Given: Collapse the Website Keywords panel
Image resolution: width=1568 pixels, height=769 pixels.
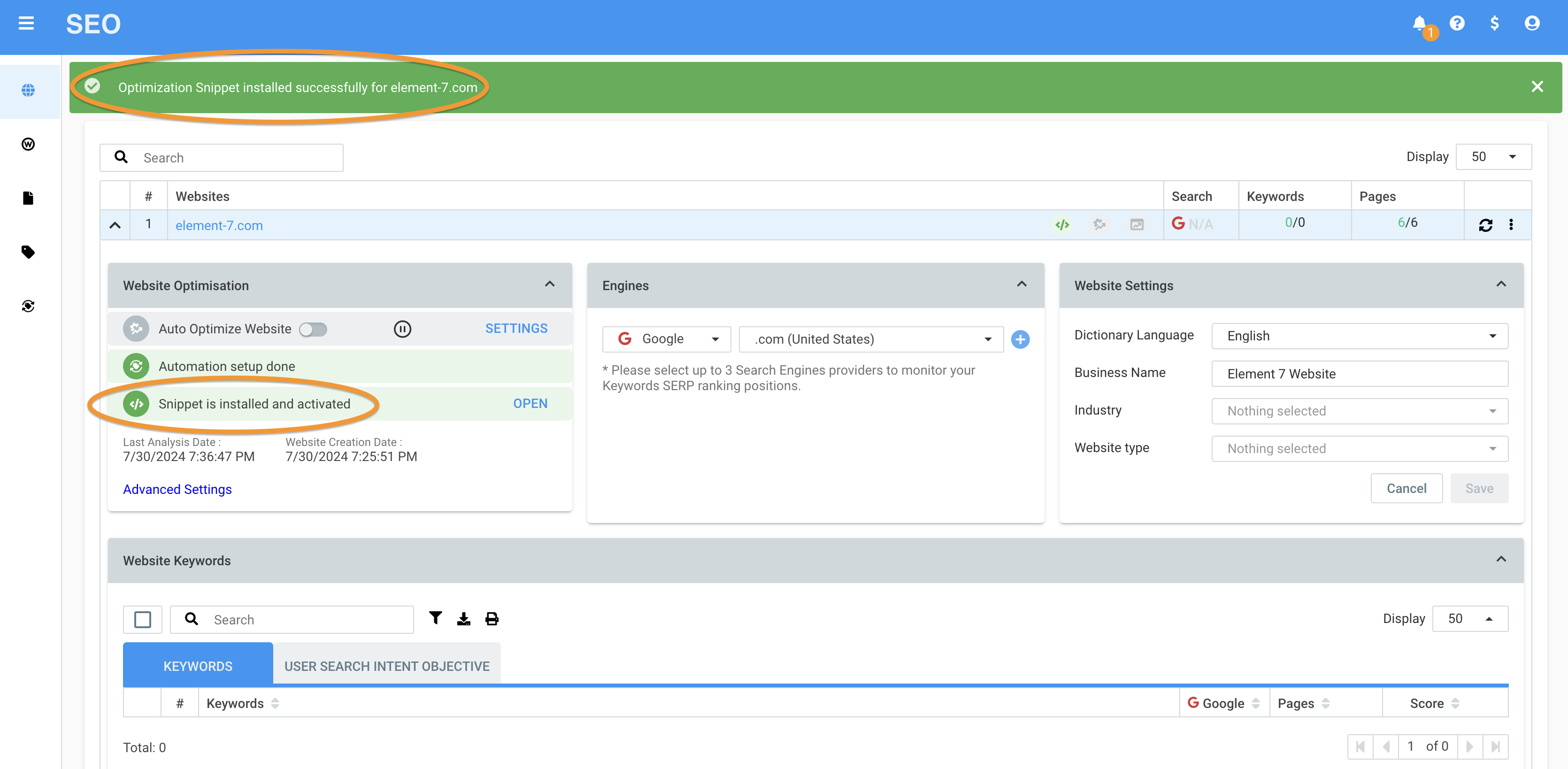Looking at the screenshot, I should click(x=1501, y=560).
